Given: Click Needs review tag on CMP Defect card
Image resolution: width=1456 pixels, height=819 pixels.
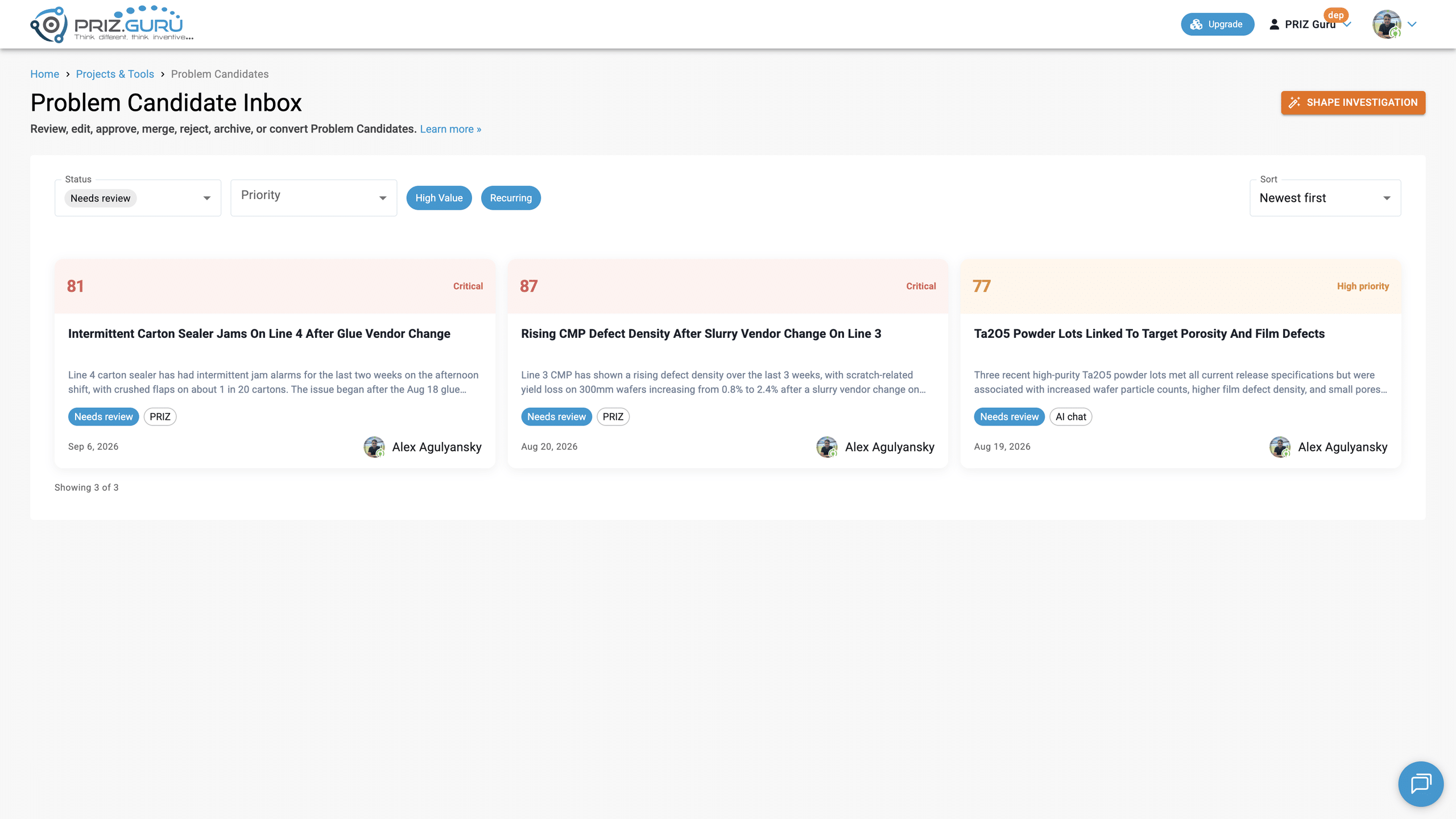Looking at the screenshot, I should 556,417.
